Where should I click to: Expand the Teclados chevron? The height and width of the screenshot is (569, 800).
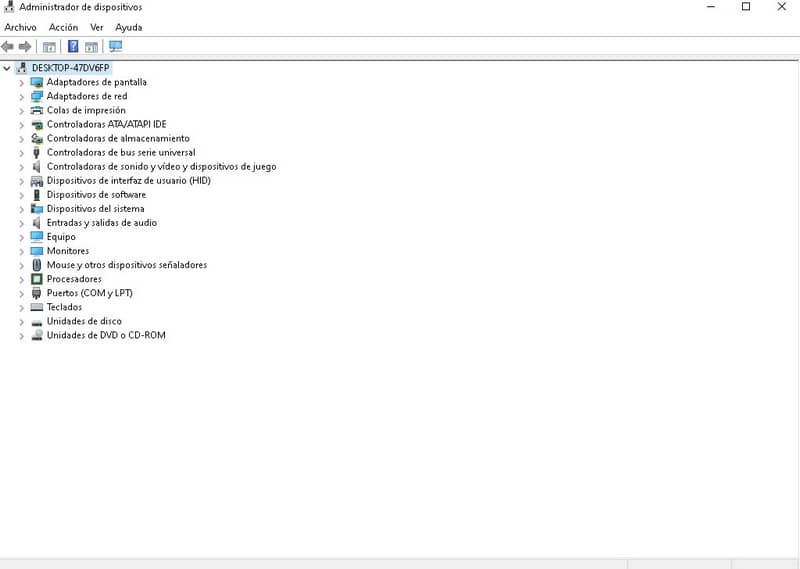coord(21,308)
